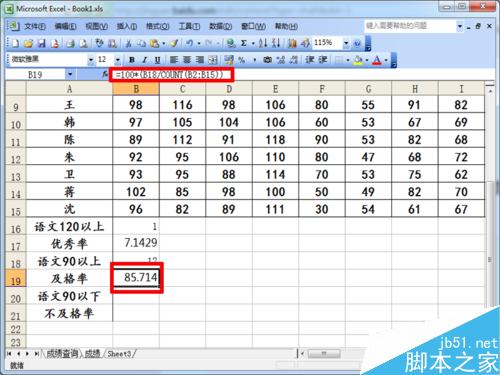Click first sheet navigation arrow
The height and width of the screenshot is (375, 500).
(x=9, y=354)
